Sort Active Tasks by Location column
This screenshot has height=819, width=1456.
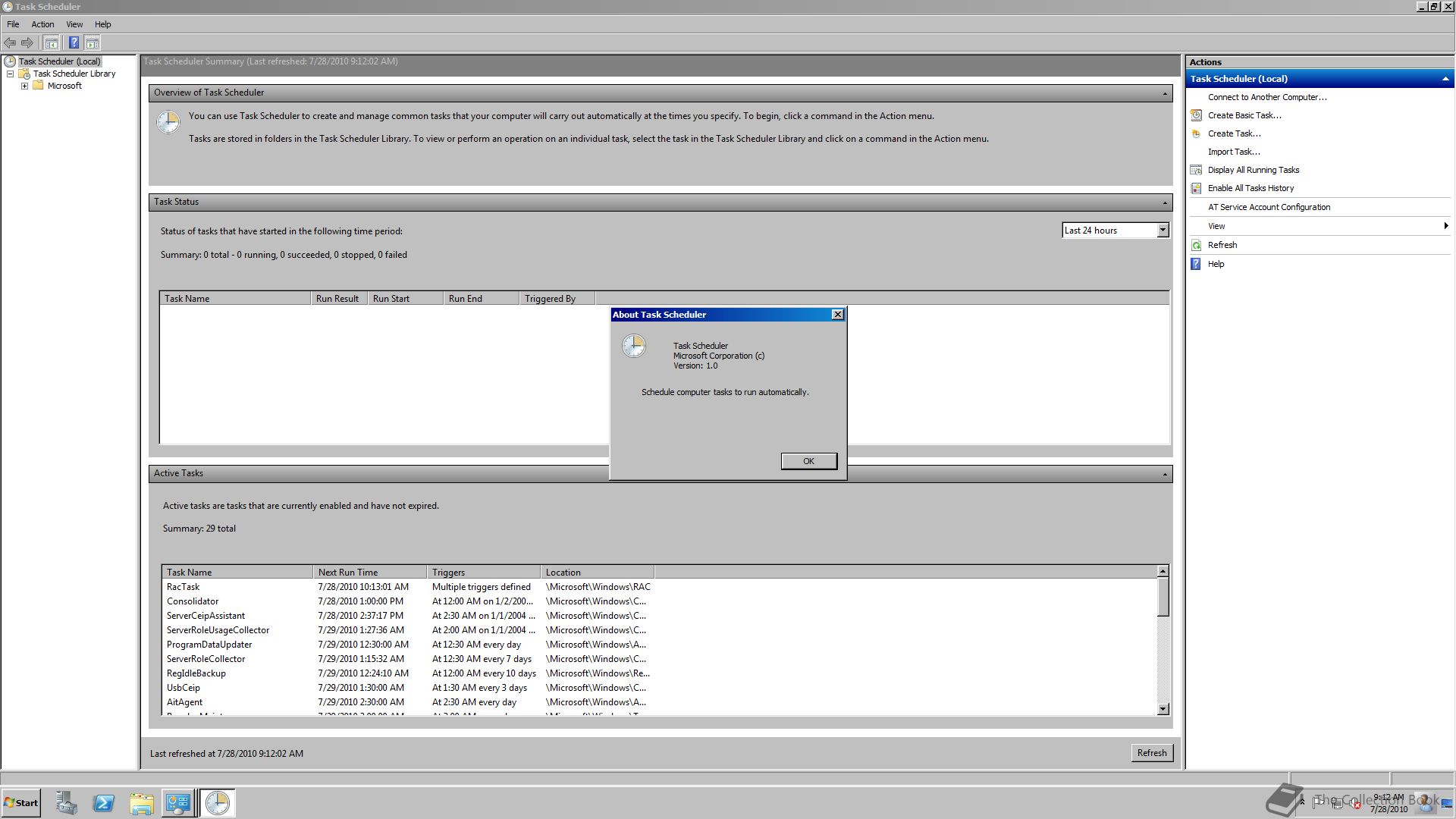click(598, 573)
